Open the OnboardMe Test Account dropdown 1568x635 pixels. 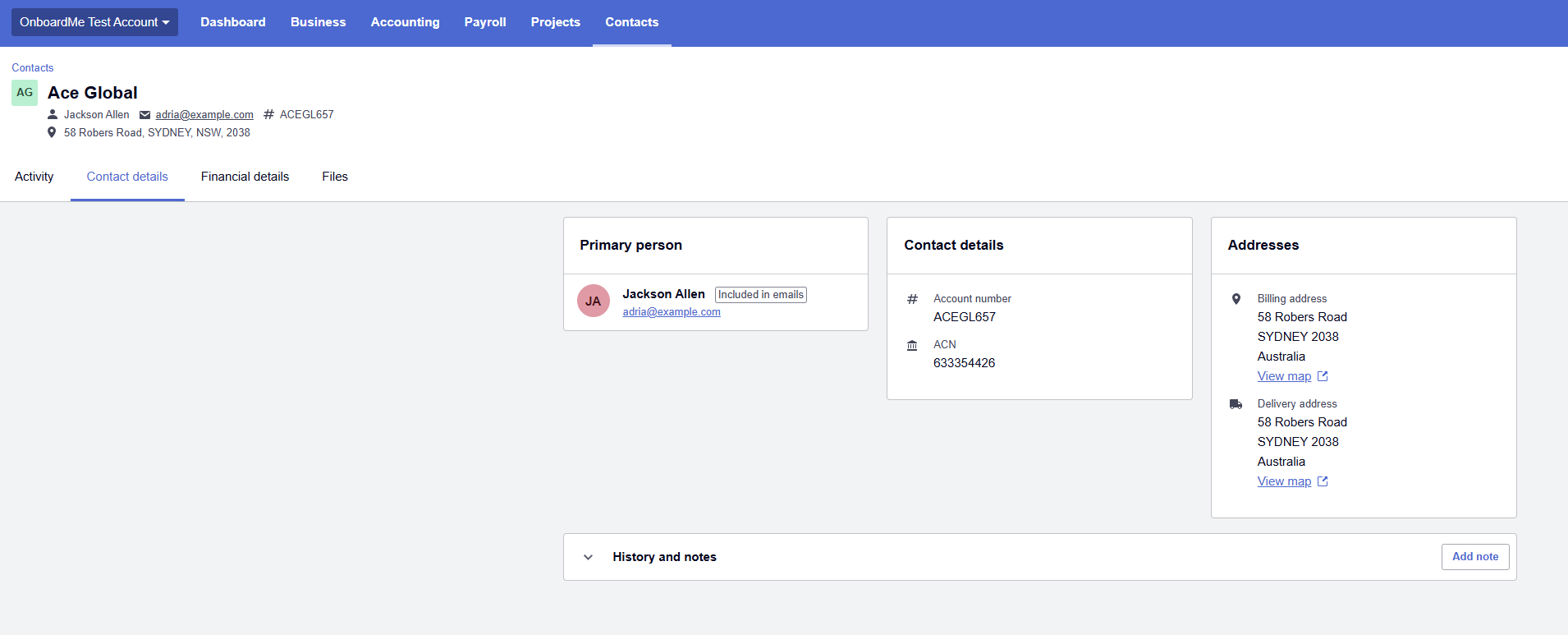(94, 22)
